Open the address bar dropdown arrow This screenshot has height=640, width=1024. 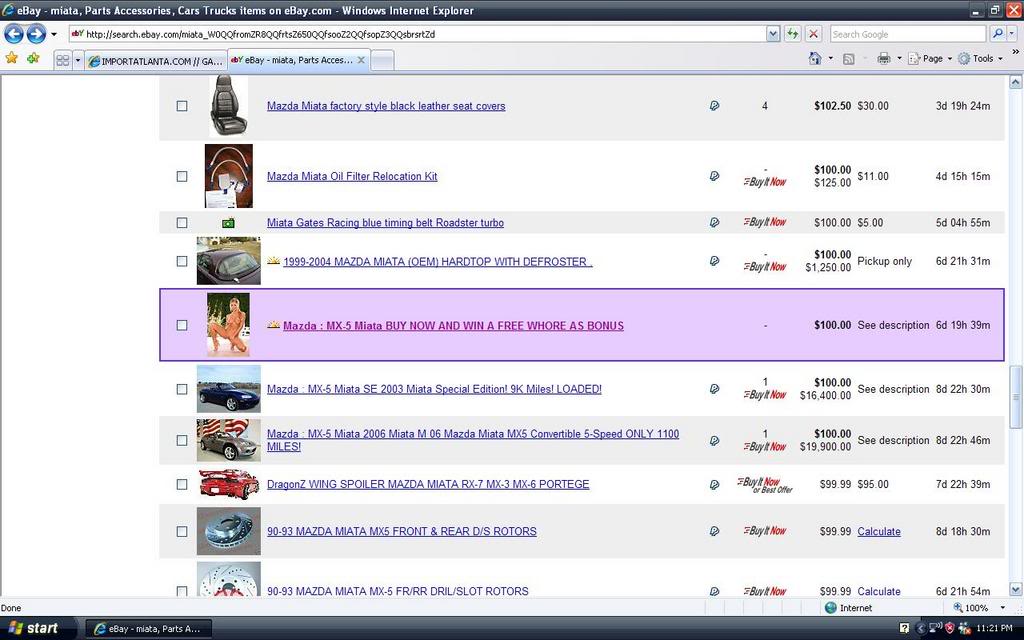point(773,32)
